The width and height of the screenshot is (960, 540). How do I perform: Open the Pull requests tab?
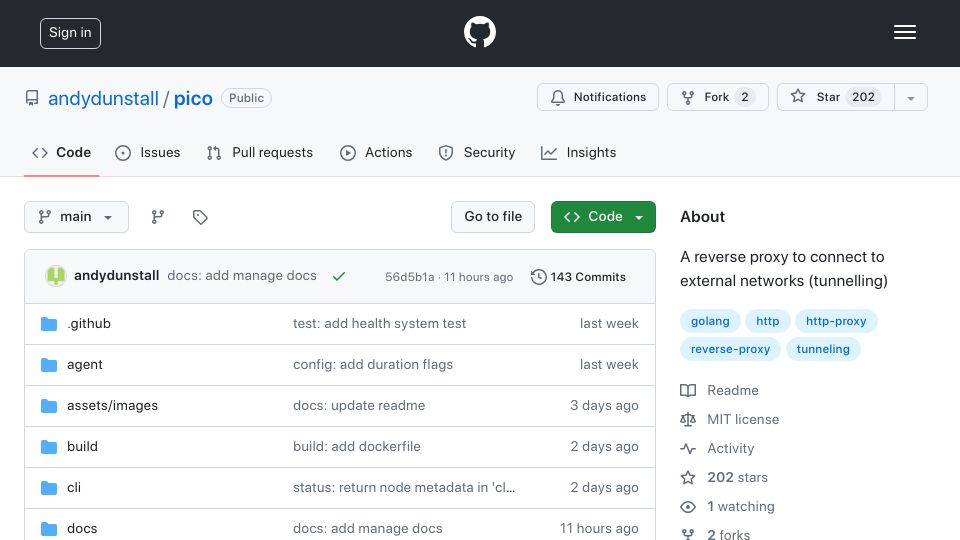pyautogui.click(x=260, y=152)
